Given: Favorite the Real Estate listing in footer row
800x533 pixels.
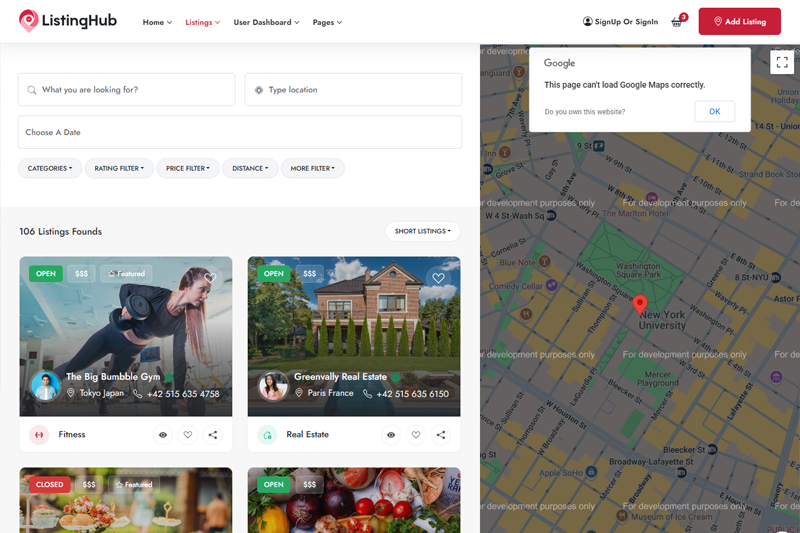Looking at the screenshot, I should click(416, 435).
